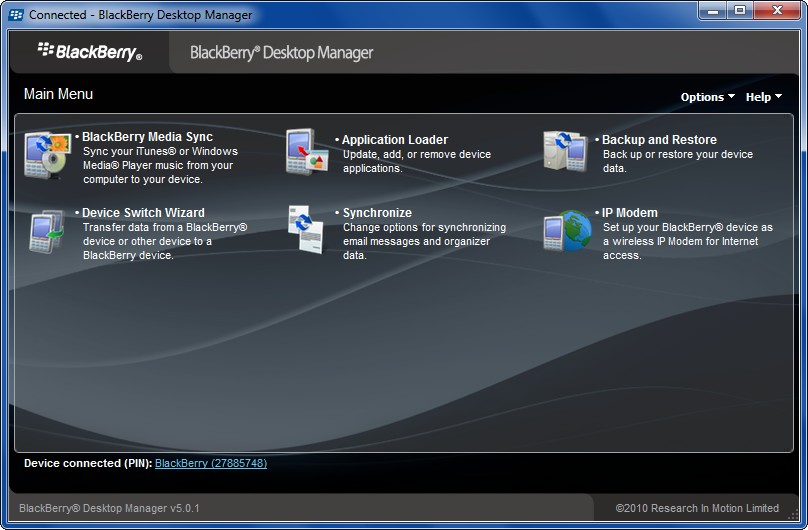Open the Help dropdown menu

pyautogui.click(x=764, y=97)
